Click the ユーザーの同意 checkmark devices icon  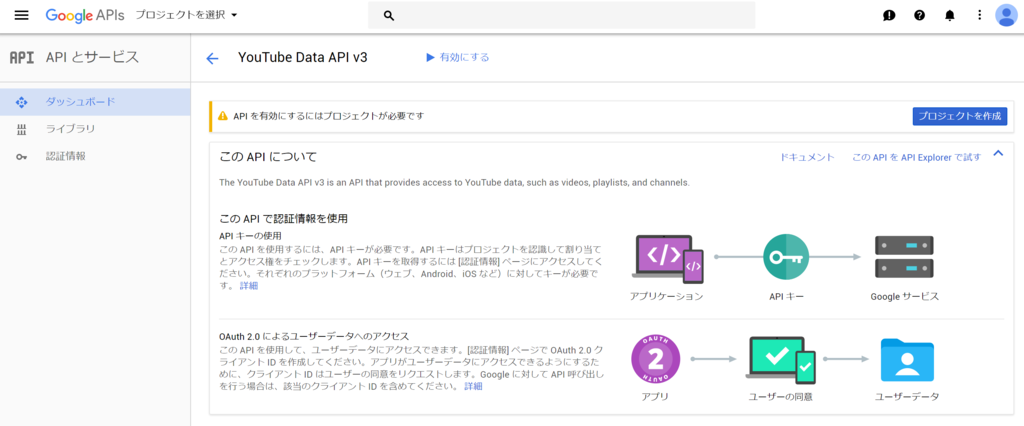tap(780, 359)
